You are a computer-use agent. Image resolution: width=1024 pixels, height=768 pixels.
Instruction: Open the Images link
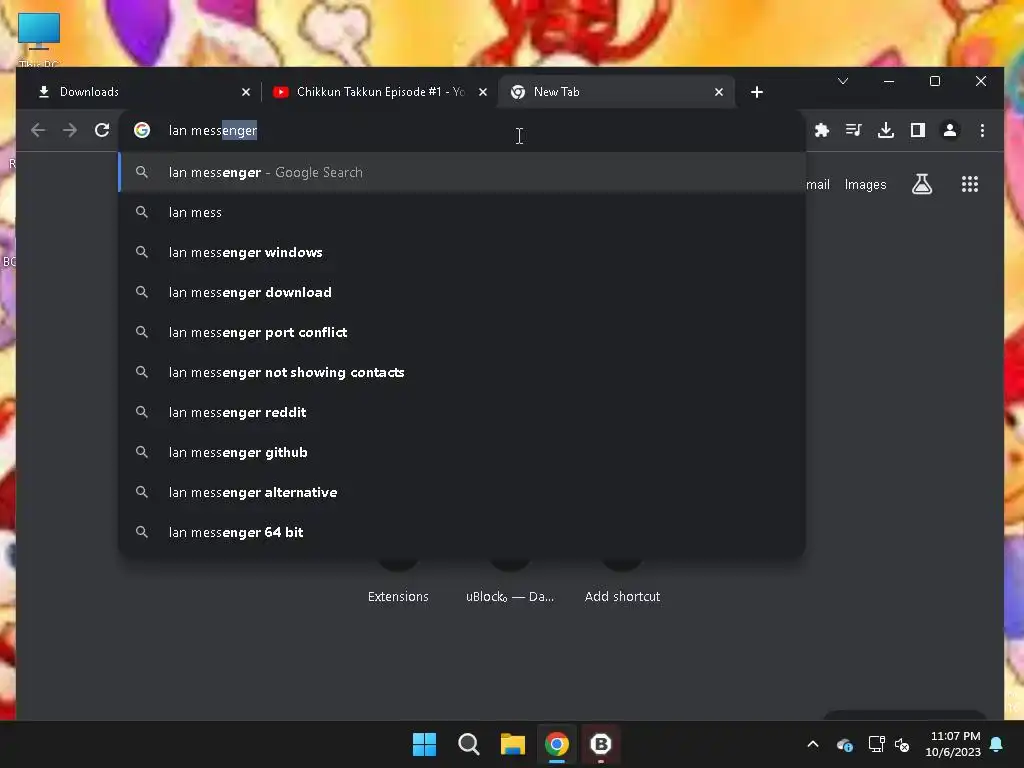(x=865, y=185)
